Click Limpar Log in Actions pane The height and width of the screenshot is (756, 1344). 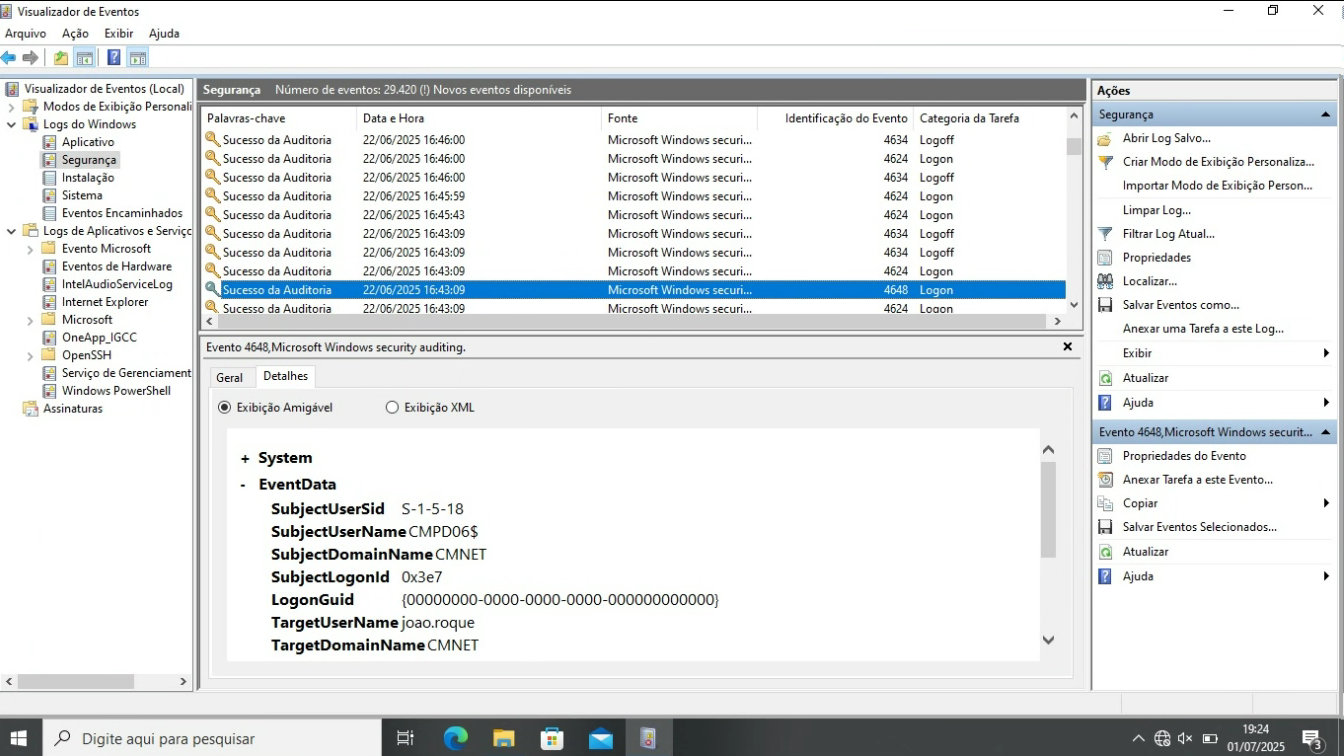(x=1156, y=210)
